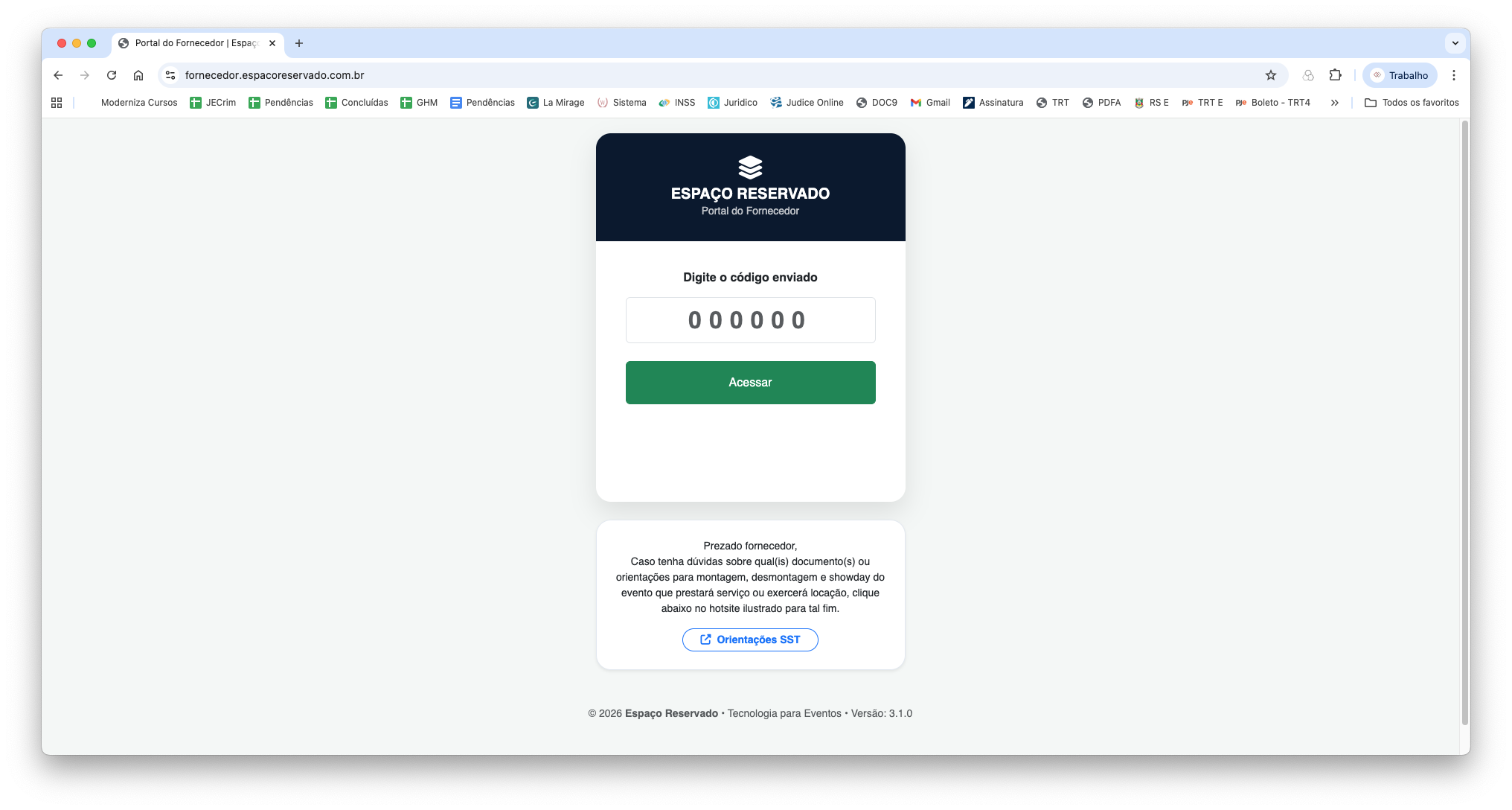This screenshot has width=1512, height=810.
Task: Bookmark page with the star icon
Action: point(1271,75)
